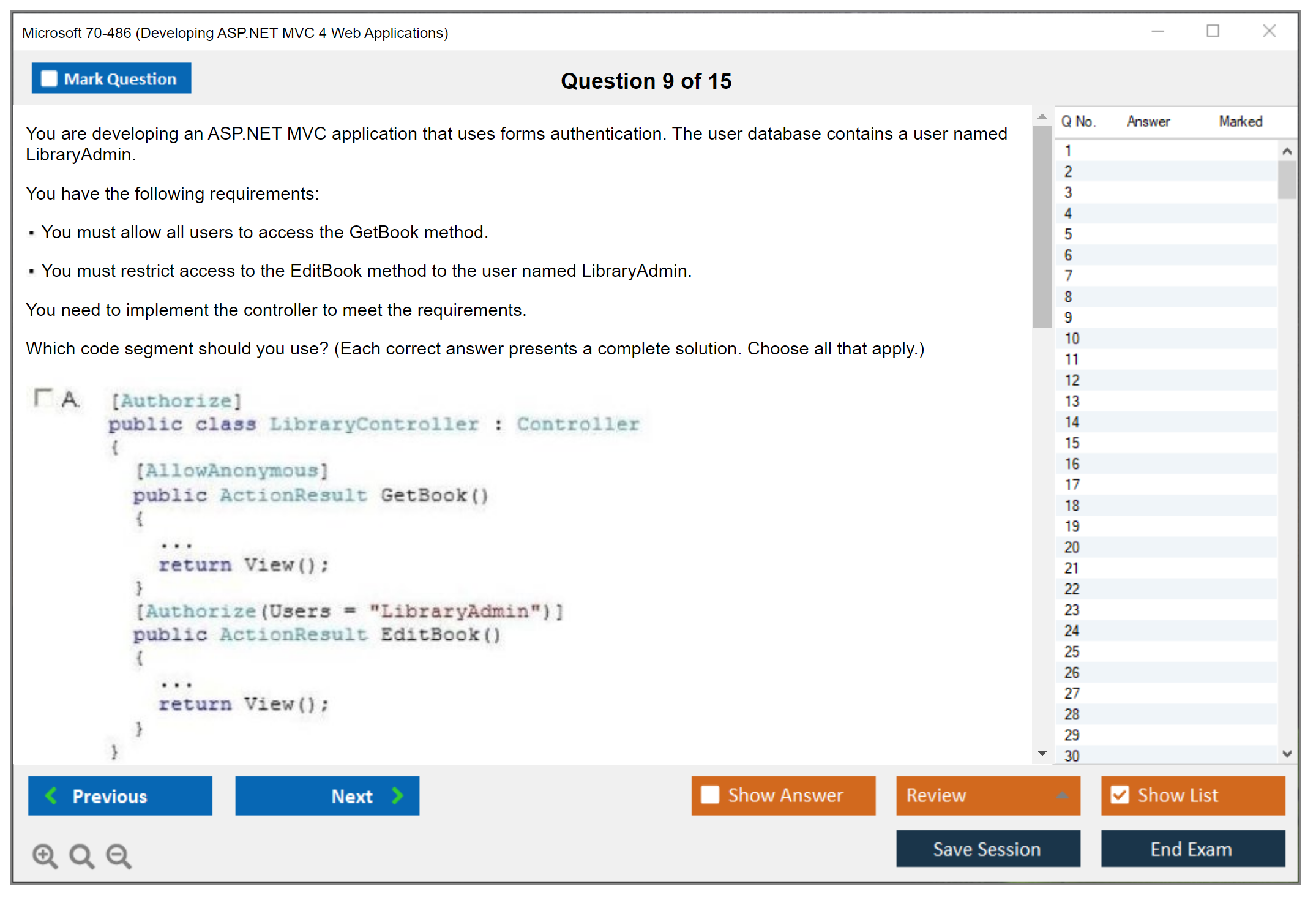The height and width of the screenshot is (900, 1316).
Task: Click the zoom in magnifier icon
Action: 45,855
